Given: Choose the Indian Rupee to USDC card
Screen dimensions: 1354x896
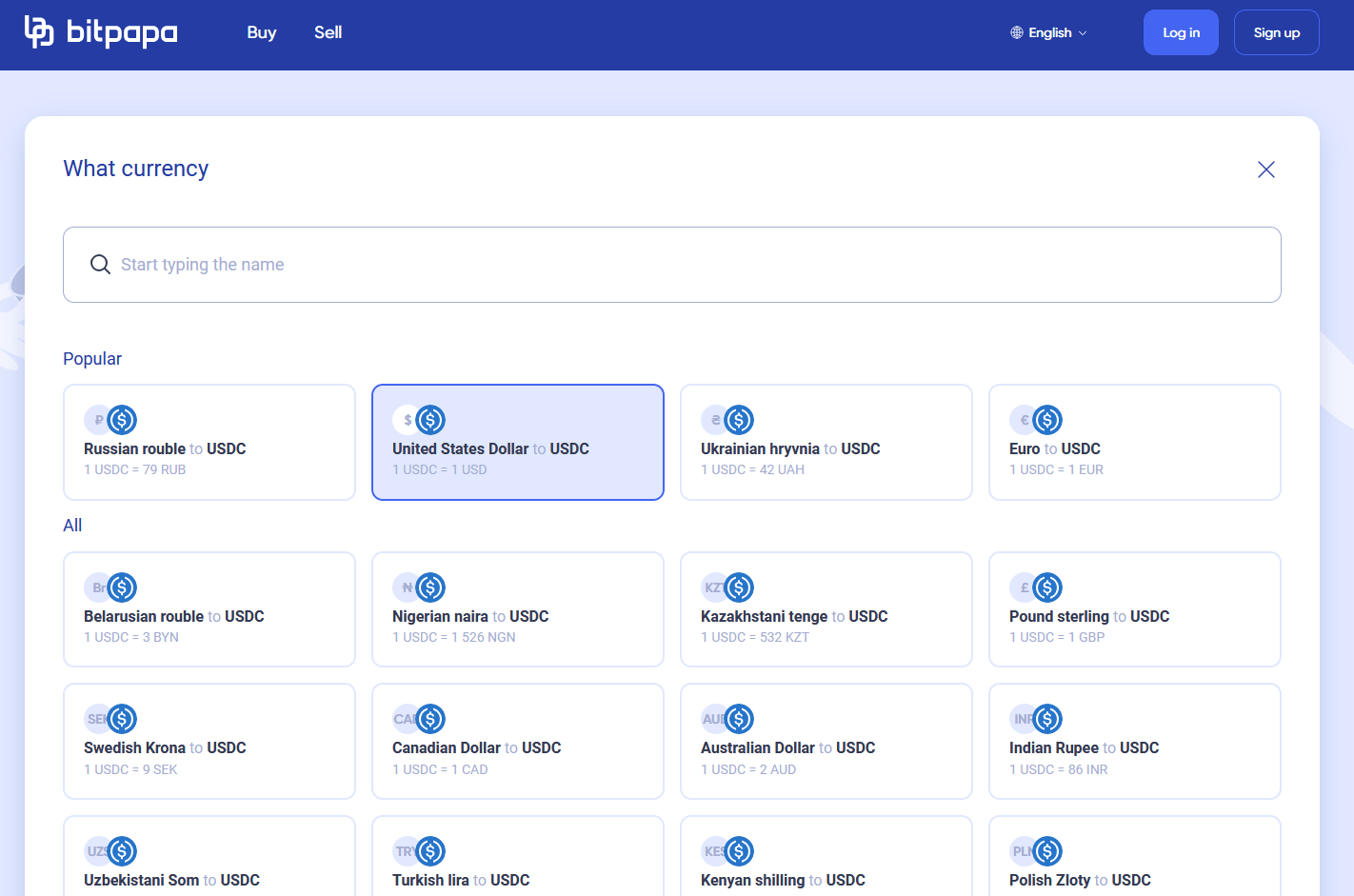Looking at the screenshot, I should tap(1135, 742).
